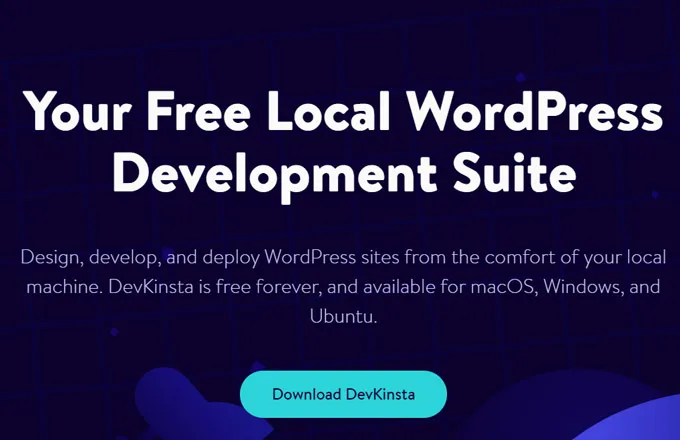Image resolution: width=680 pixels, height=440 pixels.
Task: Click the "Development Suite" headline line
Action: click(x=343, y=173)
